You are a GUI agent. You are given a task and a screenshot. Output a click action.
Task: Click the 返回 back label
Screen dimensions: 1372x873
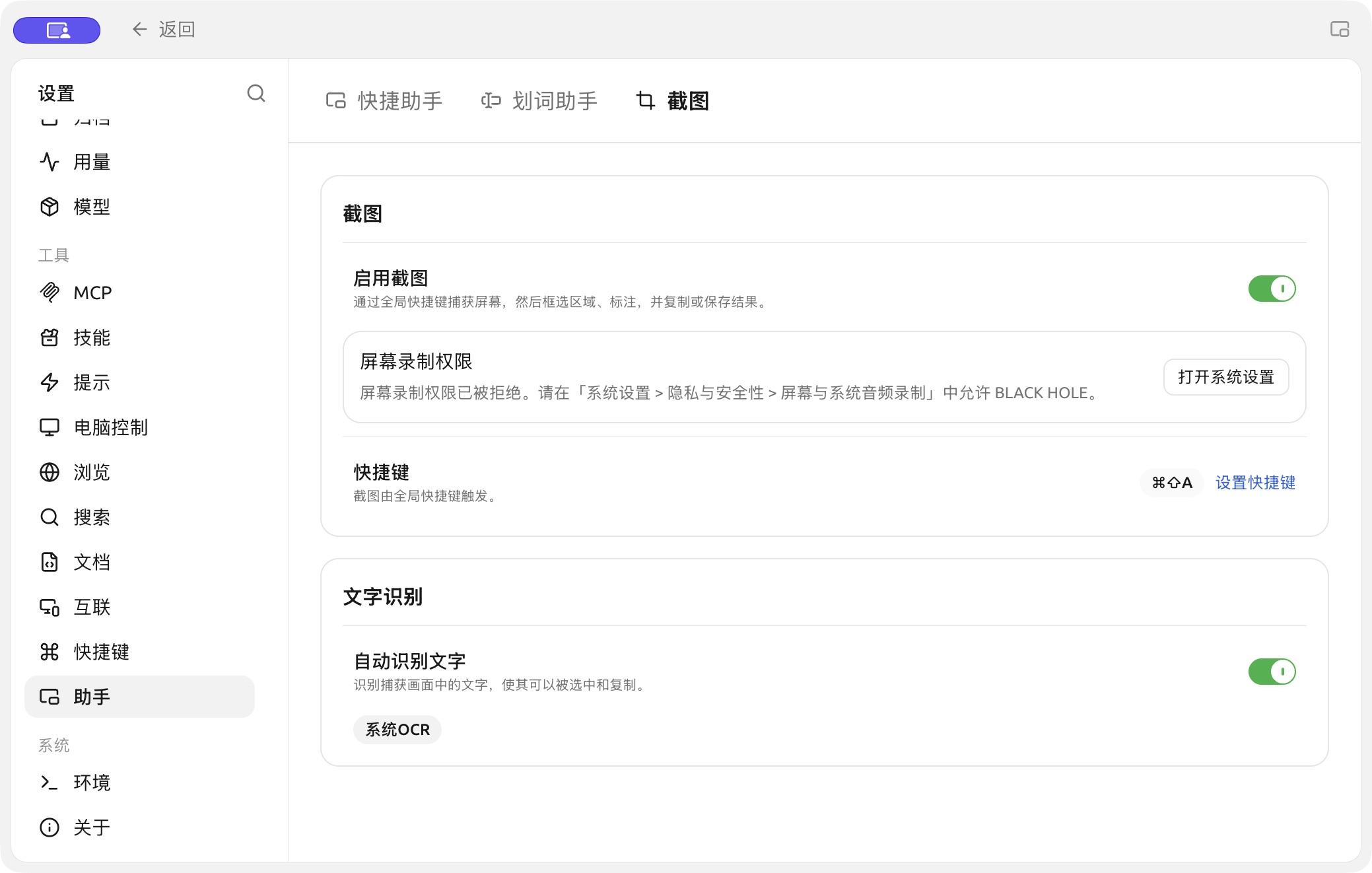(177, 29)
